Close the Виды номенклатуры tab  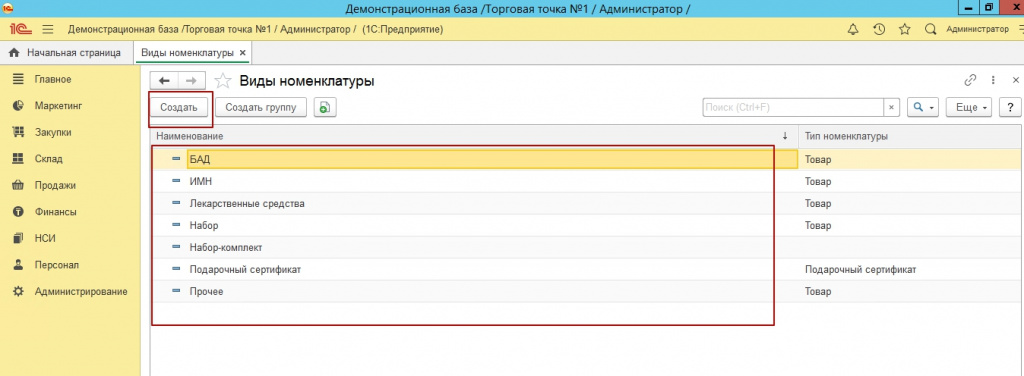pos(243,53)
